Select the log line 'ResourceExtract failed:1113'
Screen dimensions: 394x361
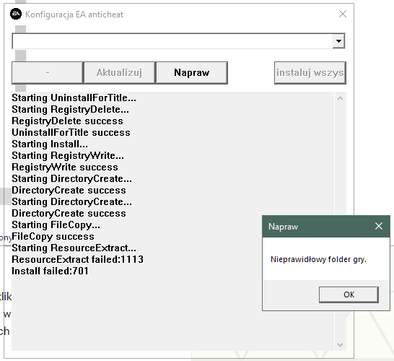78,260
